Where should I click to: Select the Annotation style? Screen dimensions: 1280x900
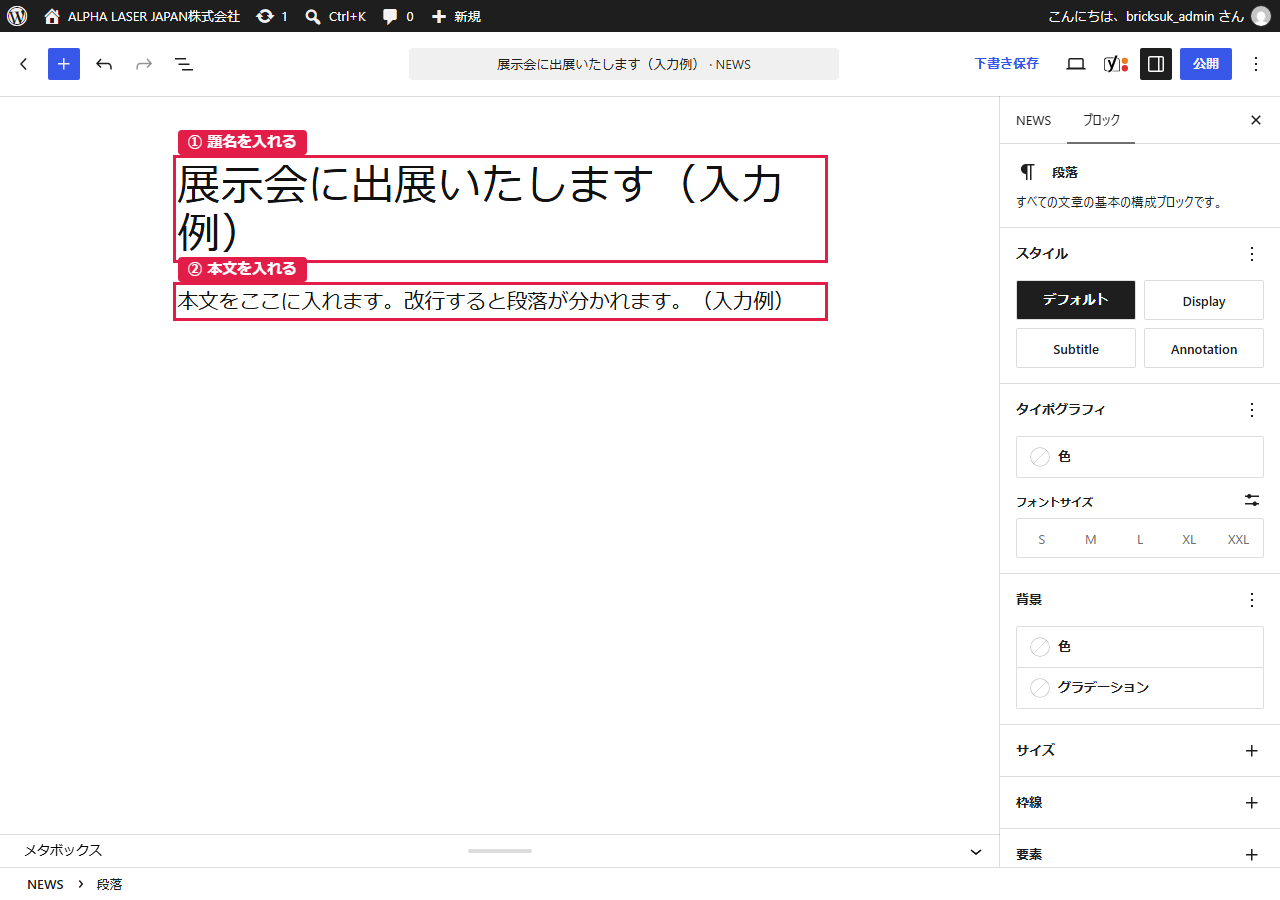pos(1204,348)
